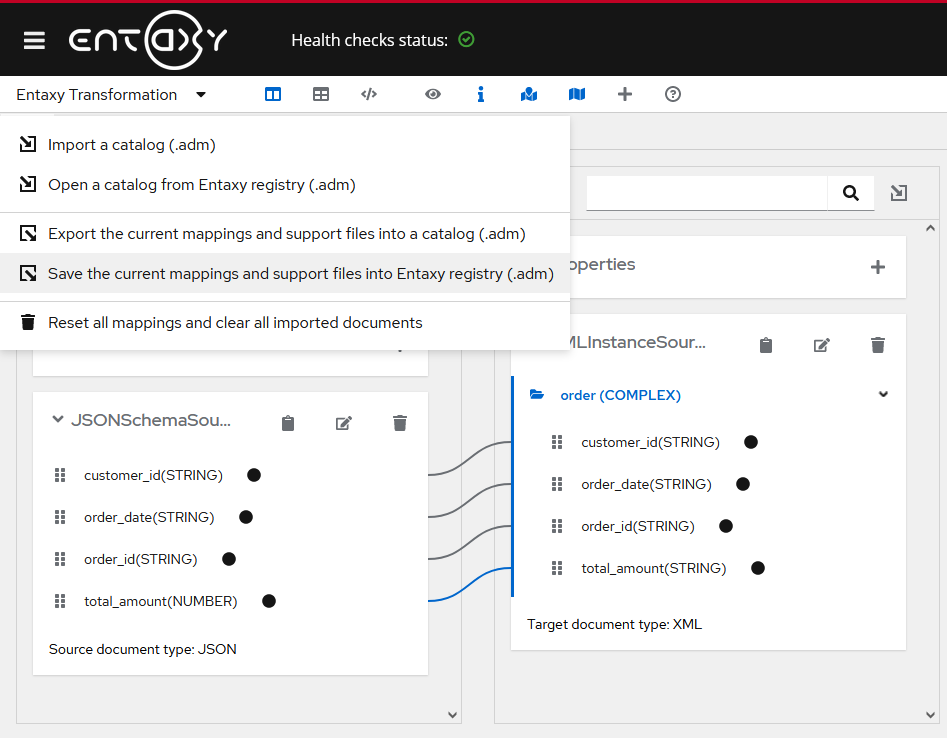Click the folded map icon in toolbar

pos(577,94)
